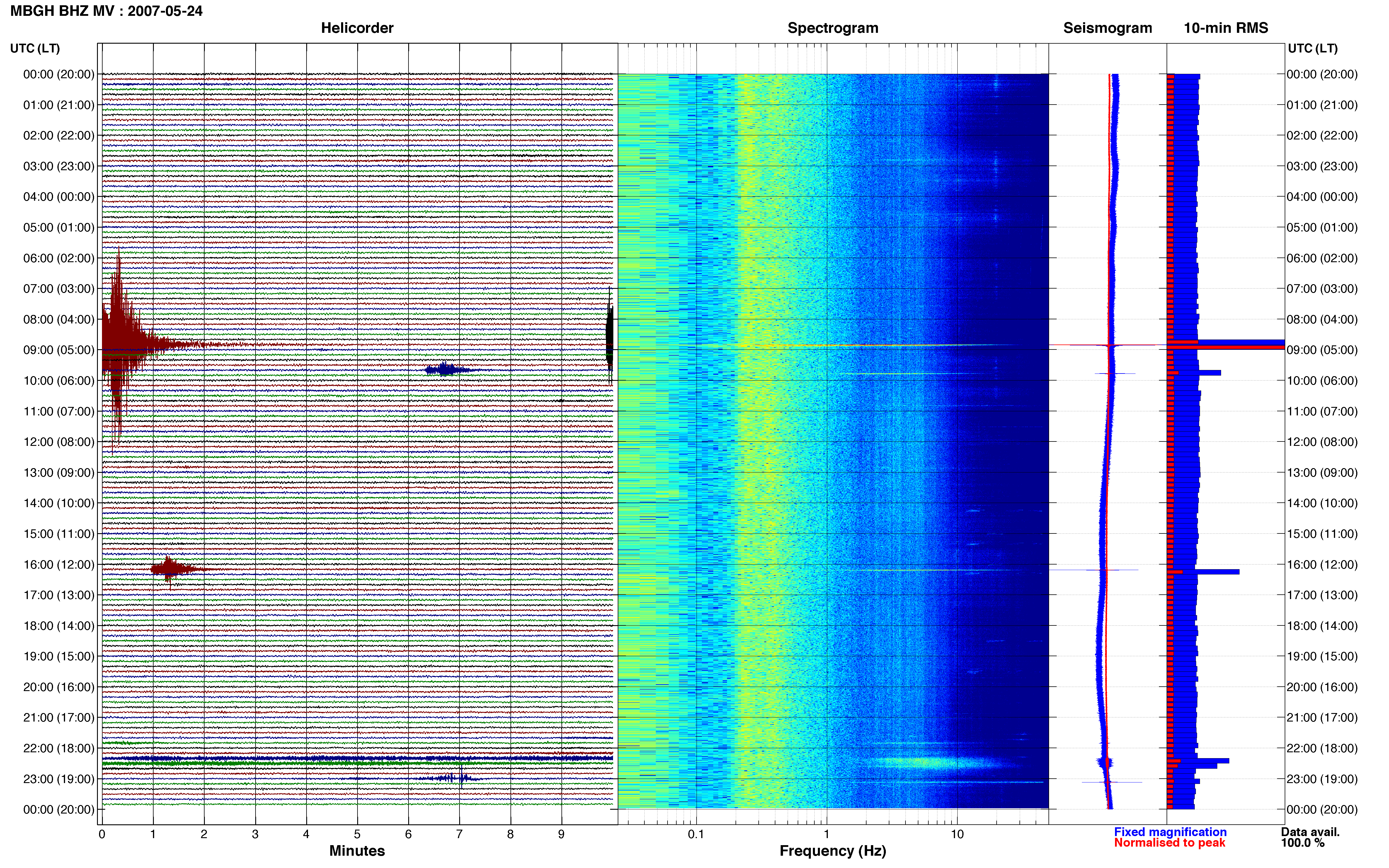Screen dimensions: 1389x868
Task: Click the frequency tick label '10'
Action: (x=957, y=834)
